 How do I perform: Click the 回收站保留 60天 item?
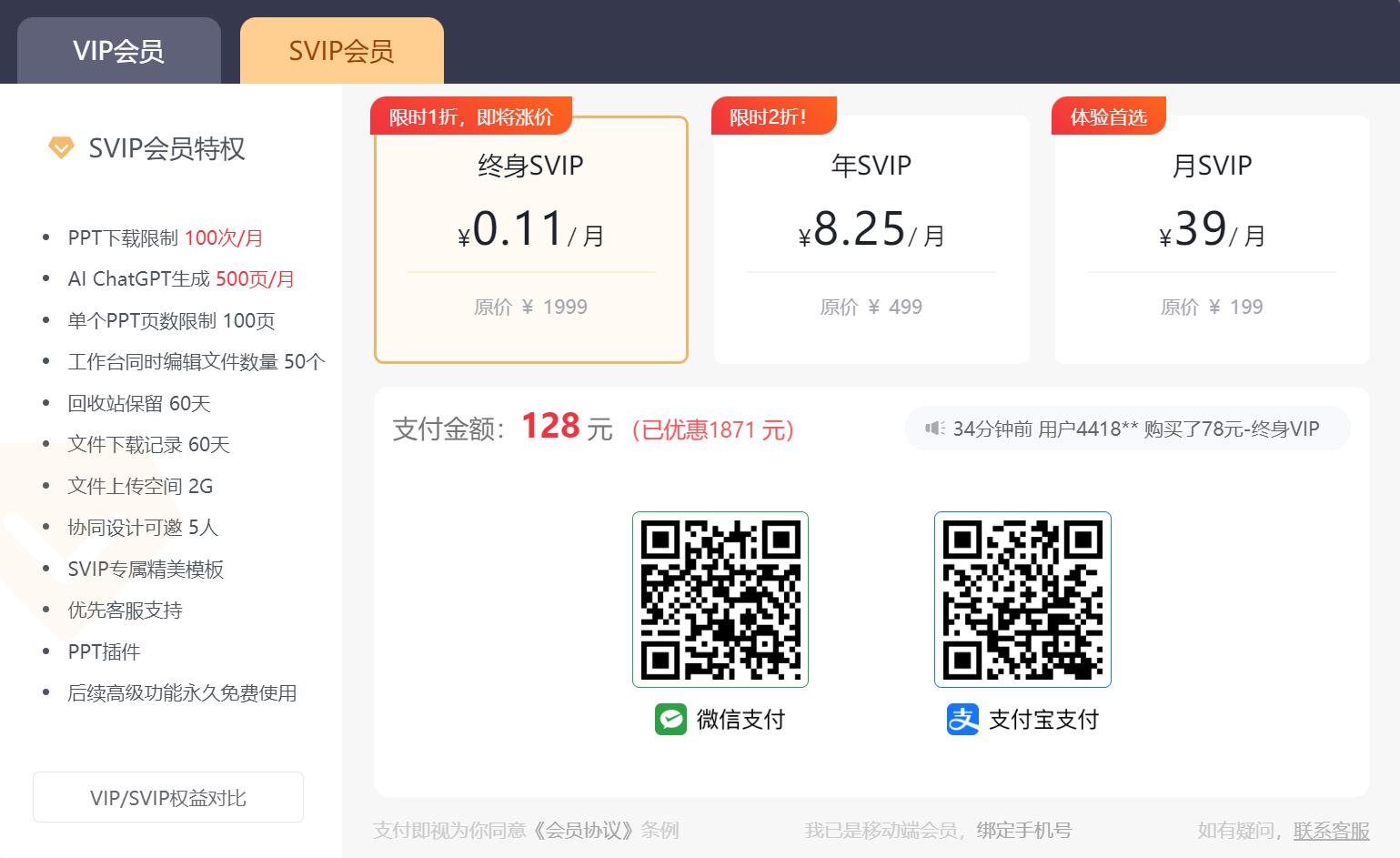[x=139, y=404]
